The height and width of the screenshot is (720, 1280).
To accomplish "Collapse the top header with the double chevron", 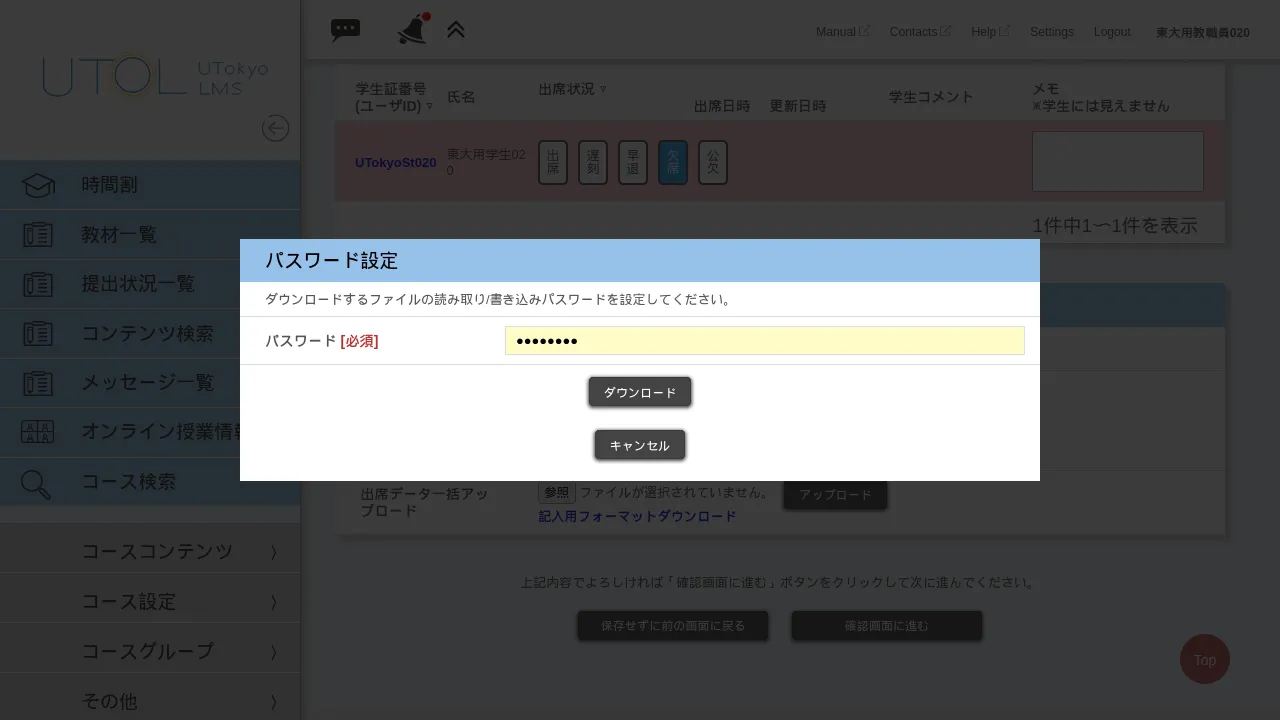I will click(456, 30).
